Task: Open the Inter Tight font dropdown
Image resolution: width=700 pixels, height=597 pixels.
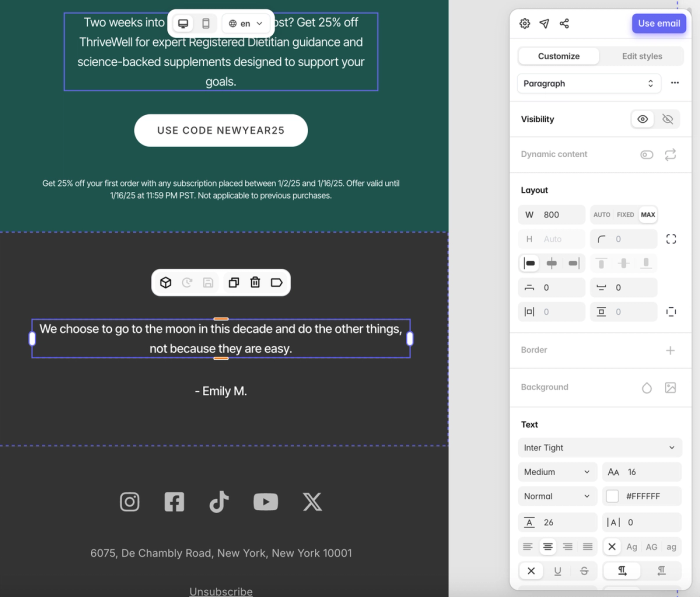Action: click(x=600, y=448)
